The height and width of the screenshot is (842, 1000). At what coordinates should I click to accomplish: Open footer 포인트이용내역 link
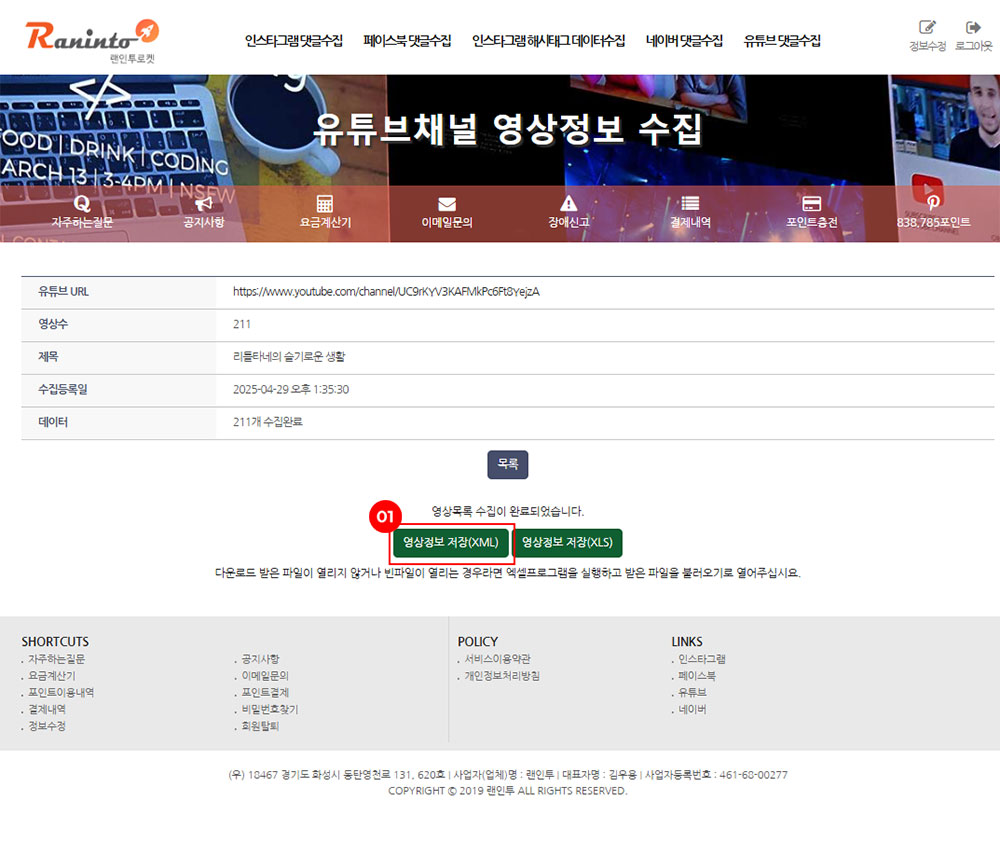61,692
